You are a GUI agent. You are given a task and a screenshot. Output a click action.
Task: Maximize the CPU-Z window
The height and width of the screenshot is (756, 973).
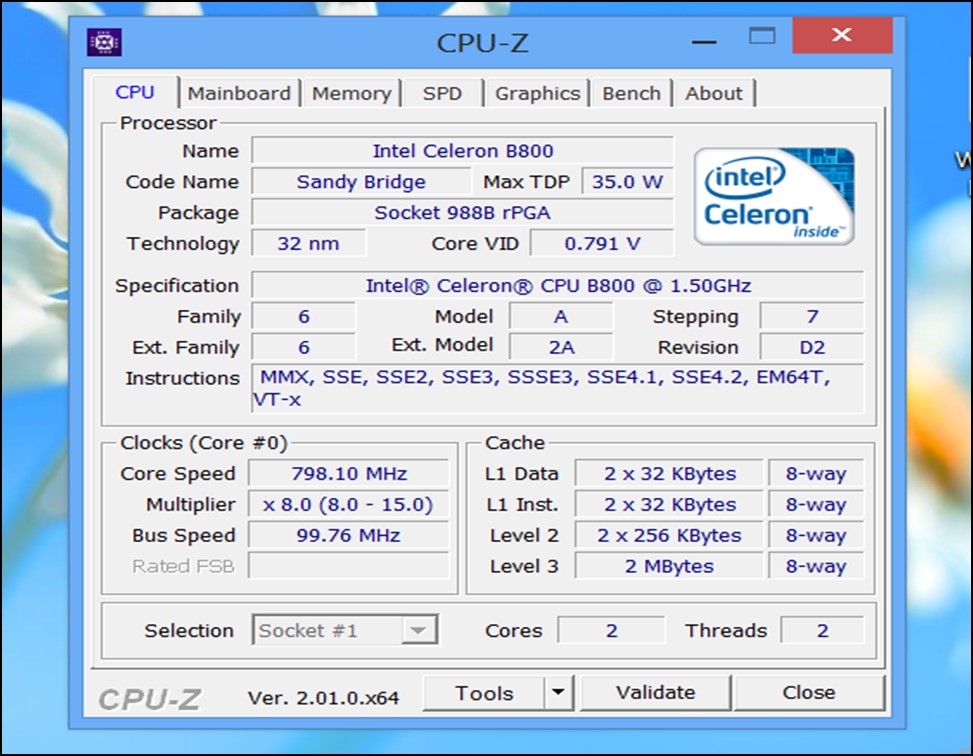point(762,36)
